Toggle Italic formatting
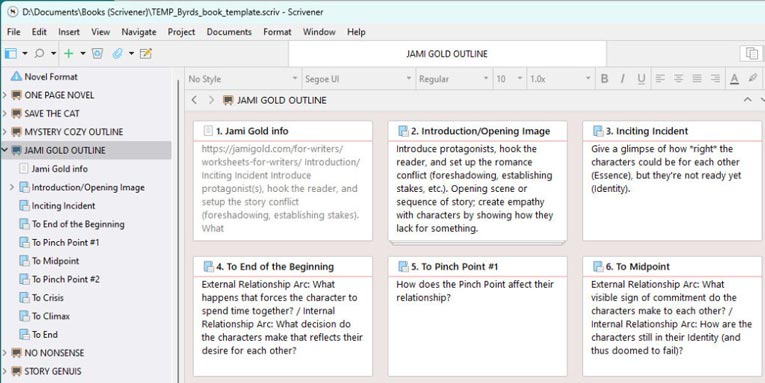This screenshot has height=383, width=765. [623, 79]
